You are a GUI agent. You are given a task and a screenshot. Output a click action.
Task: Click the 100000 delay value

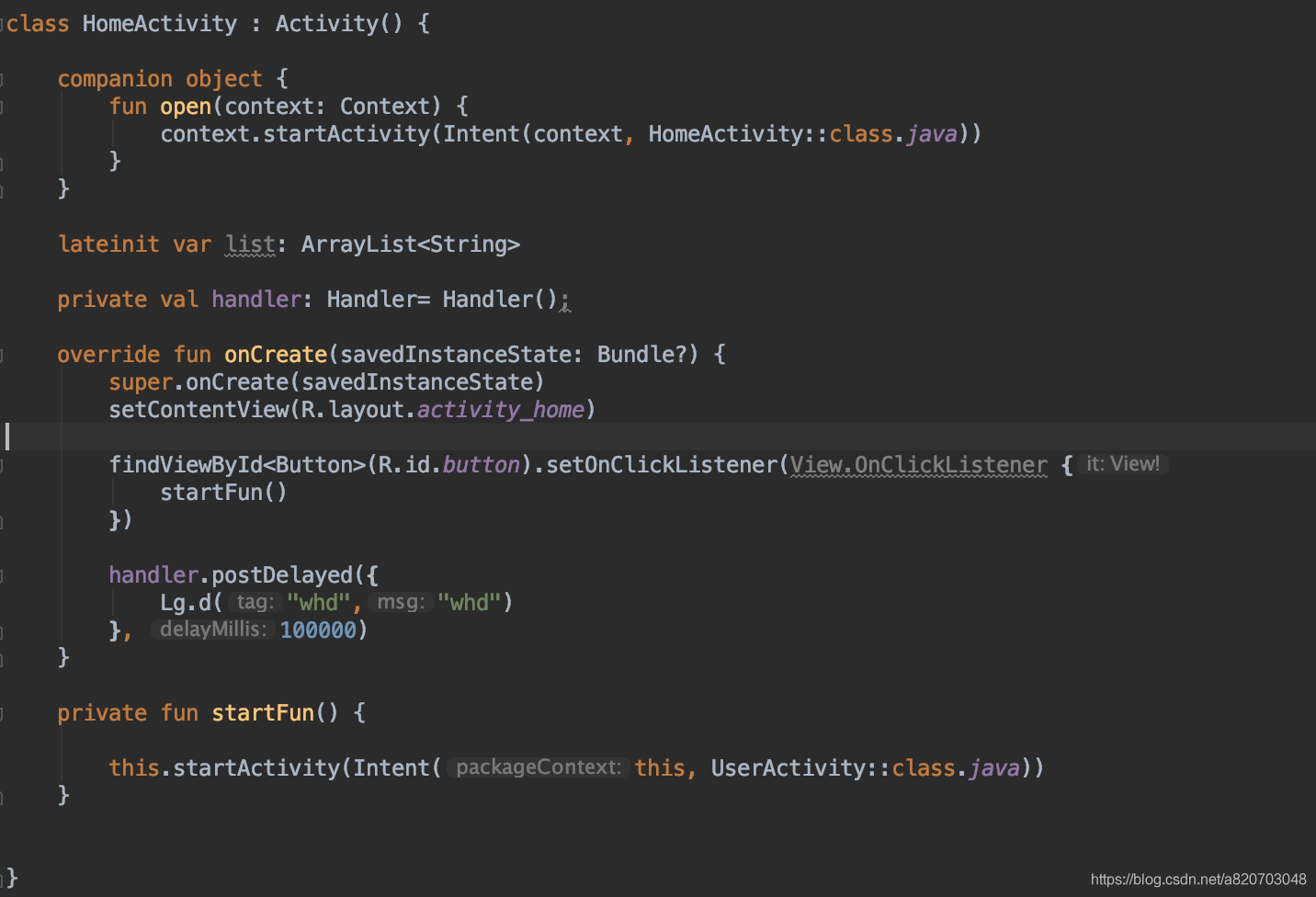318,630
